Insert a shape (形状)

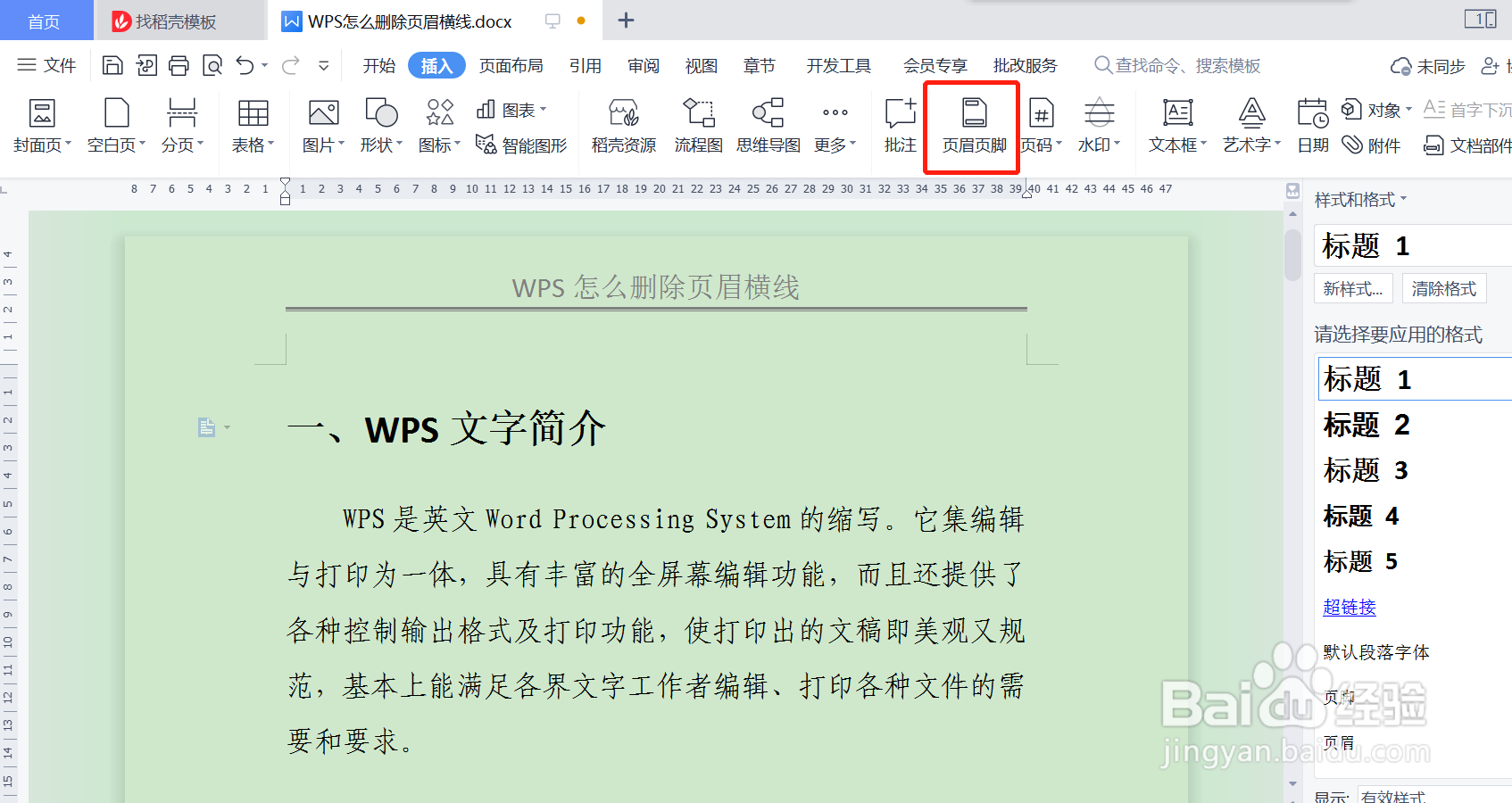(x=381, y=126)
